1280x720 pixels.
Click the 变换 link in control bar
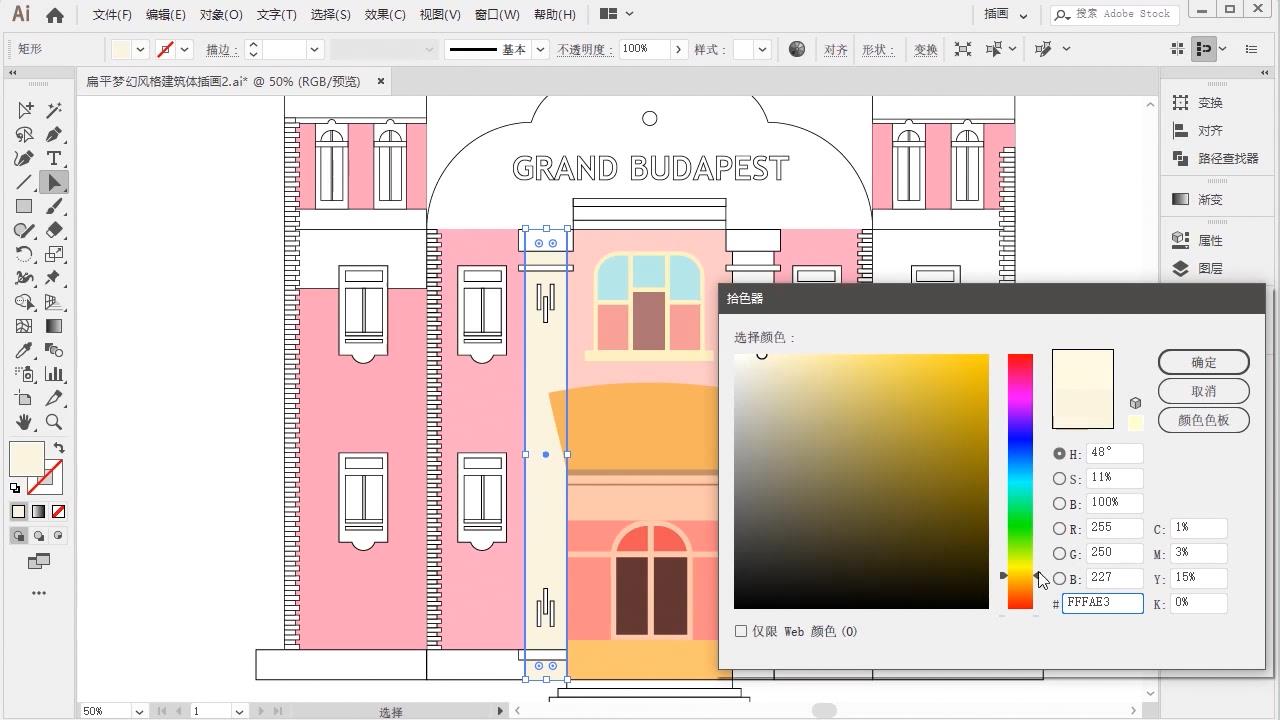coord(926,49)
